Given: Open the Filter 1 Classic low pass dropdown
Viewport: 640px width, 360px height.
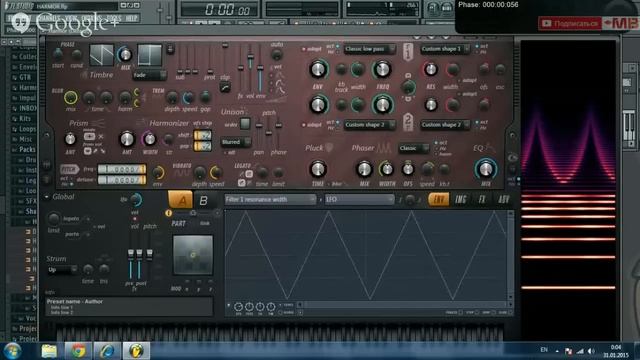Looking at the screenshot, I should tap(369, 49).
